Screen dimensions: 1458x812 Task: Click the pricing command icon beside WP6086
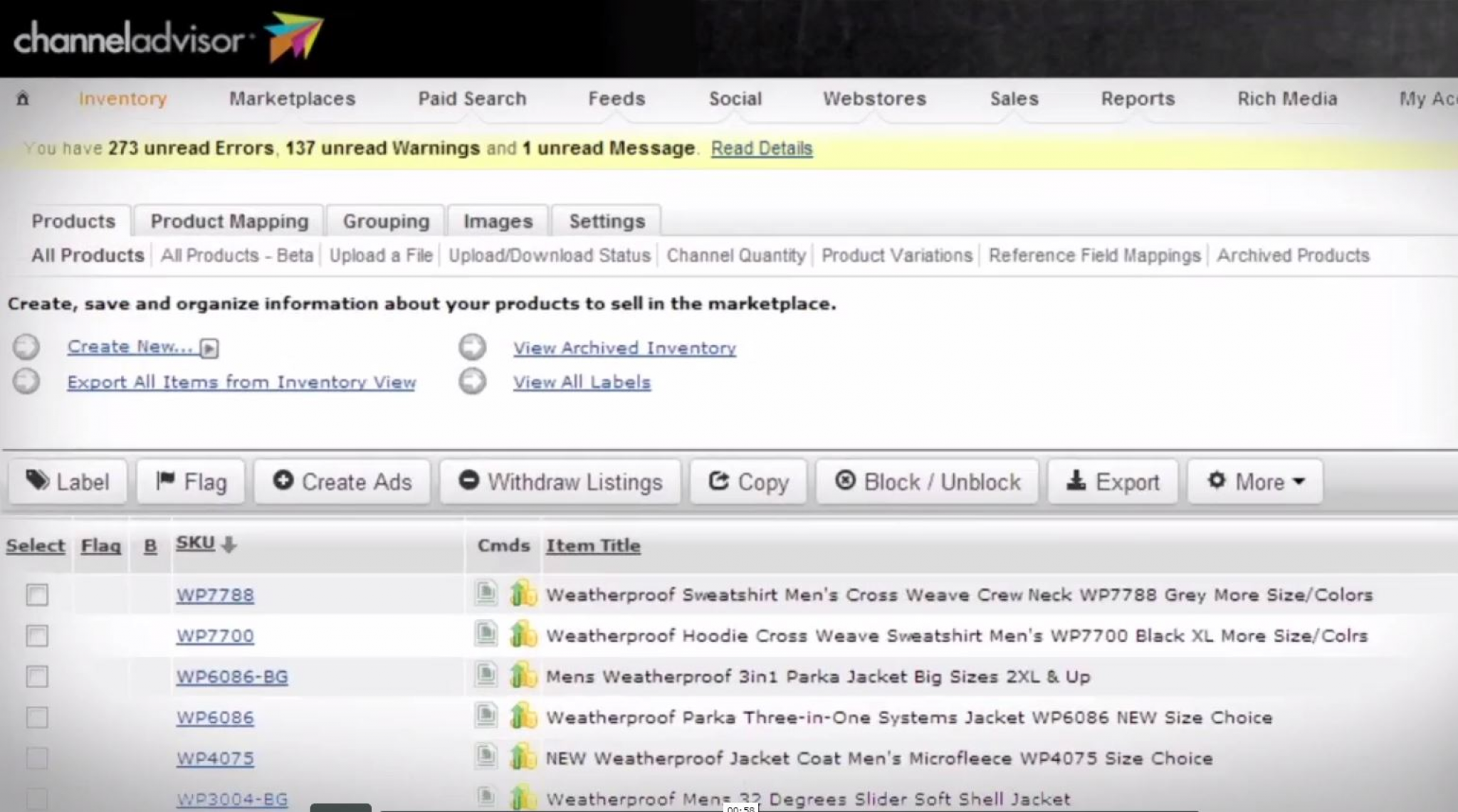click(523, 717)
